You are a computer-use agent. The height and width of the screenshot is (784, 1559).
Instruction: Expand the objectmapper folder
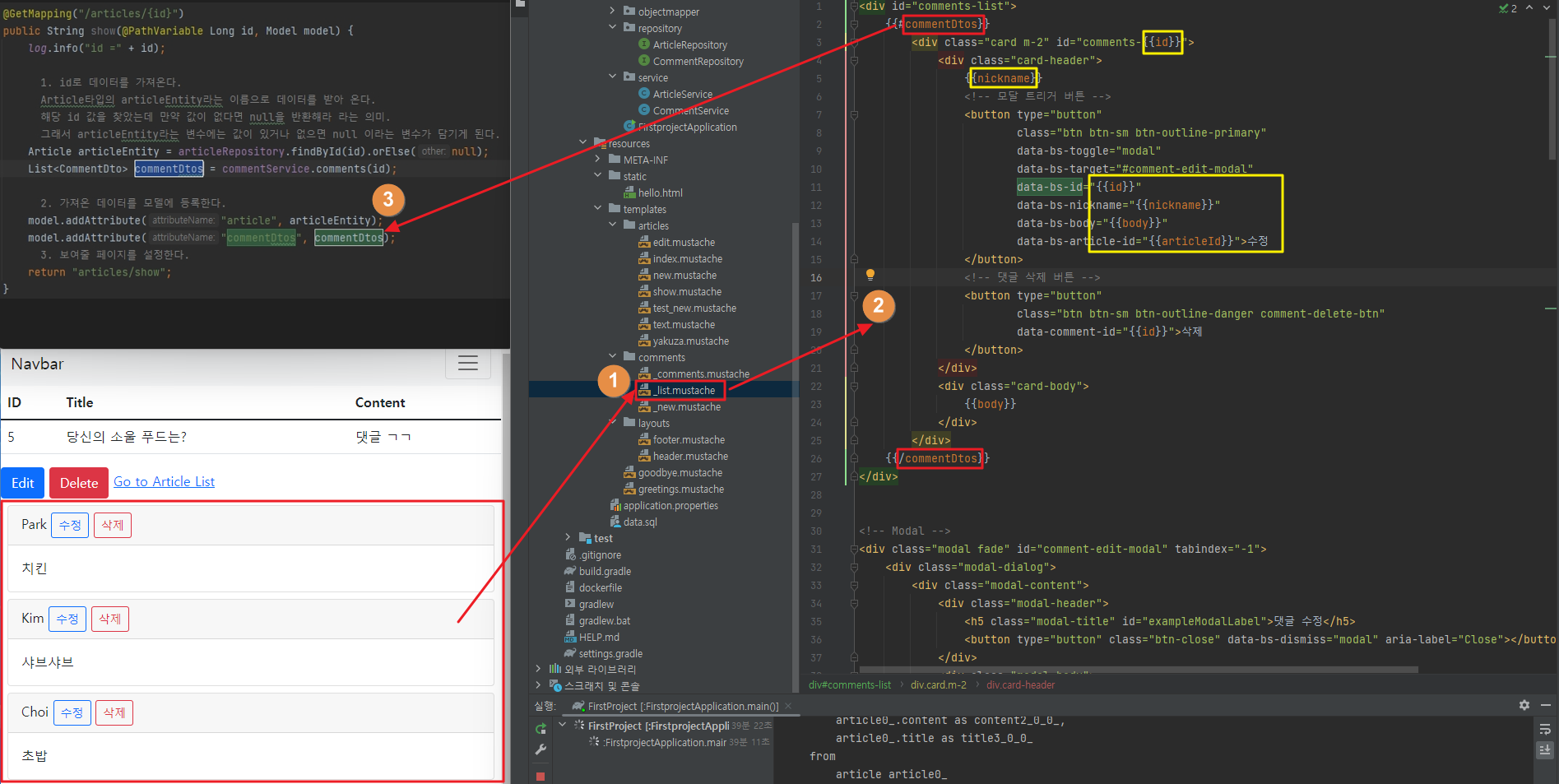point(612,12)
